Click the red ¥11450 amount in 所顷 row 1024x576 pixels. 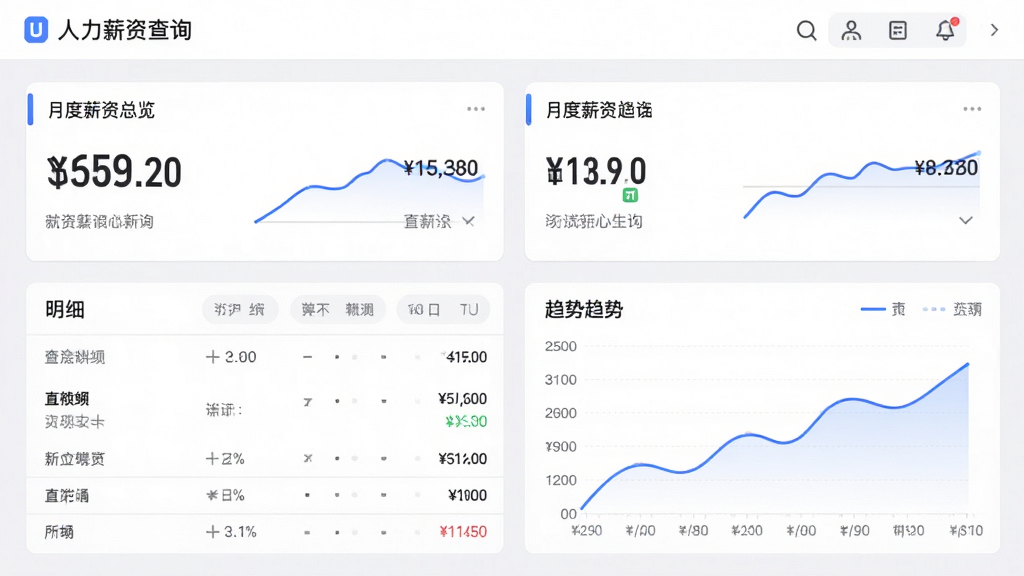(463, 532)
